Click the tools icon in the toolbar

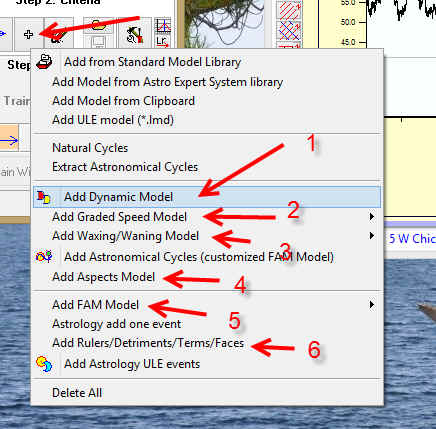tap(135, 35)
